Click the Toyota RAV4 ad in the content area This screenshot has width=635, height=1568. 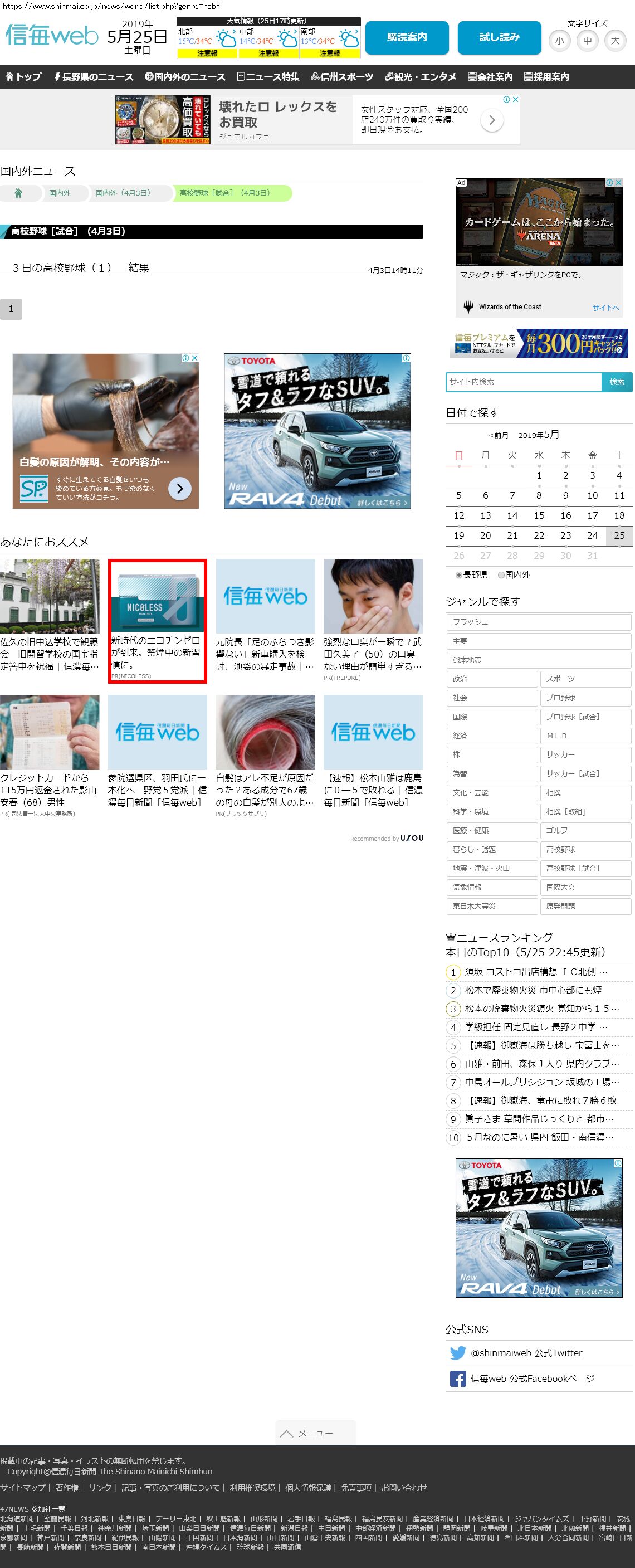point(317,431)
